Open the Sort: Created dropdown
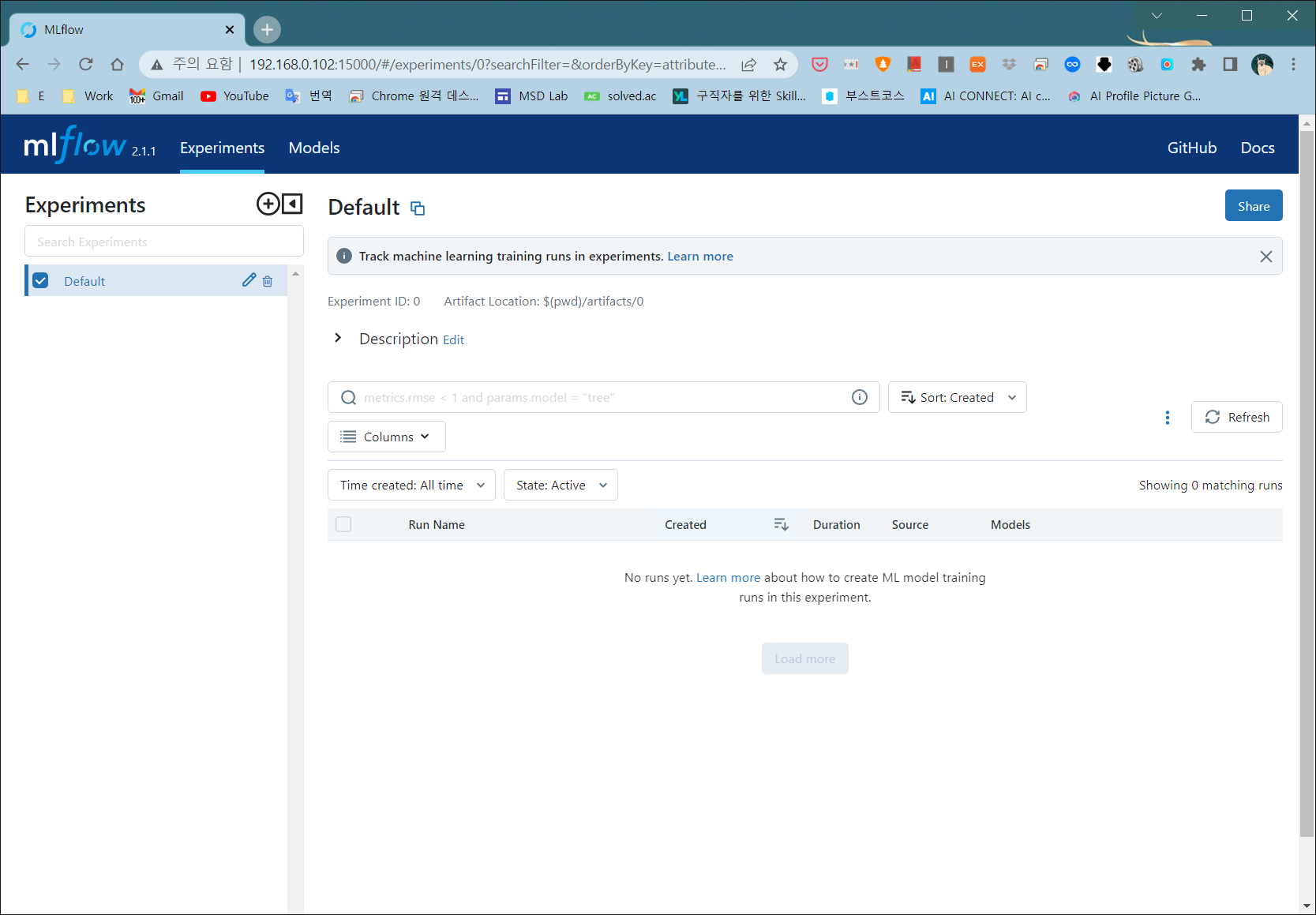Screen dimensions: 1316x915 coord(957,397)
